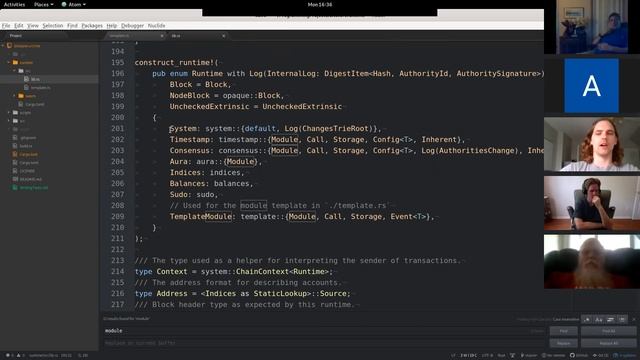
Task: Click the root project repository icon
Action: 9,46
